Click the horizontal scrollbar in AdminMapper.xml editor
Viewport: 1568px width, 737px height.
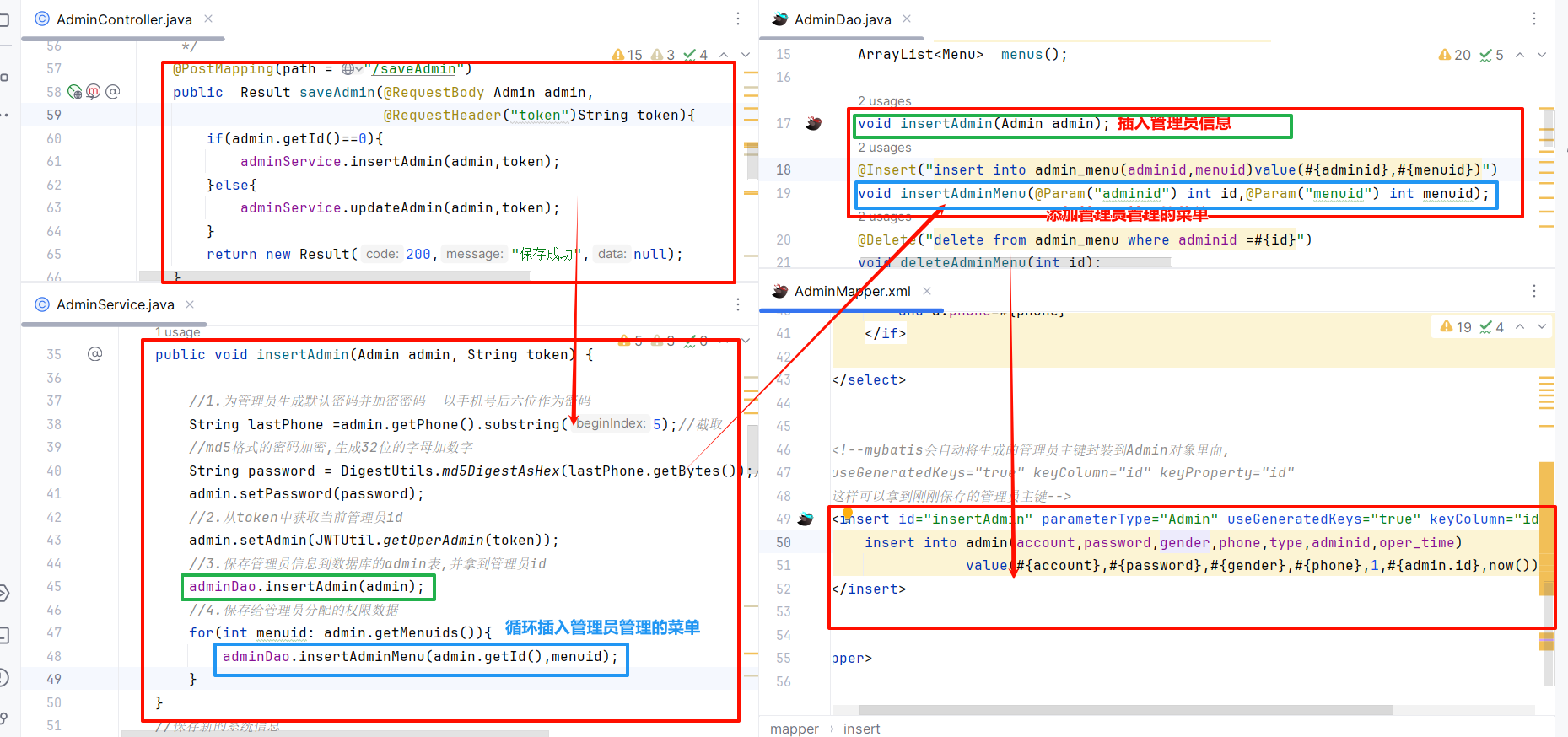click(1126, 709)
